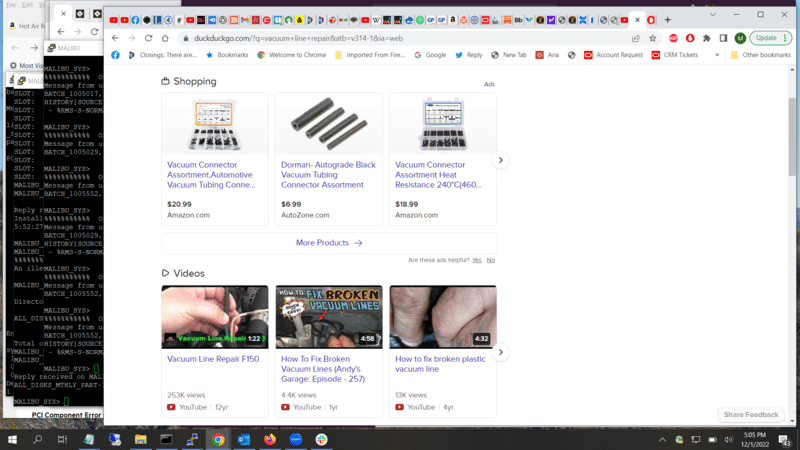
Task: Click the page vertical scrollbar
Action: pyautogui.click(x=792, y=137)
